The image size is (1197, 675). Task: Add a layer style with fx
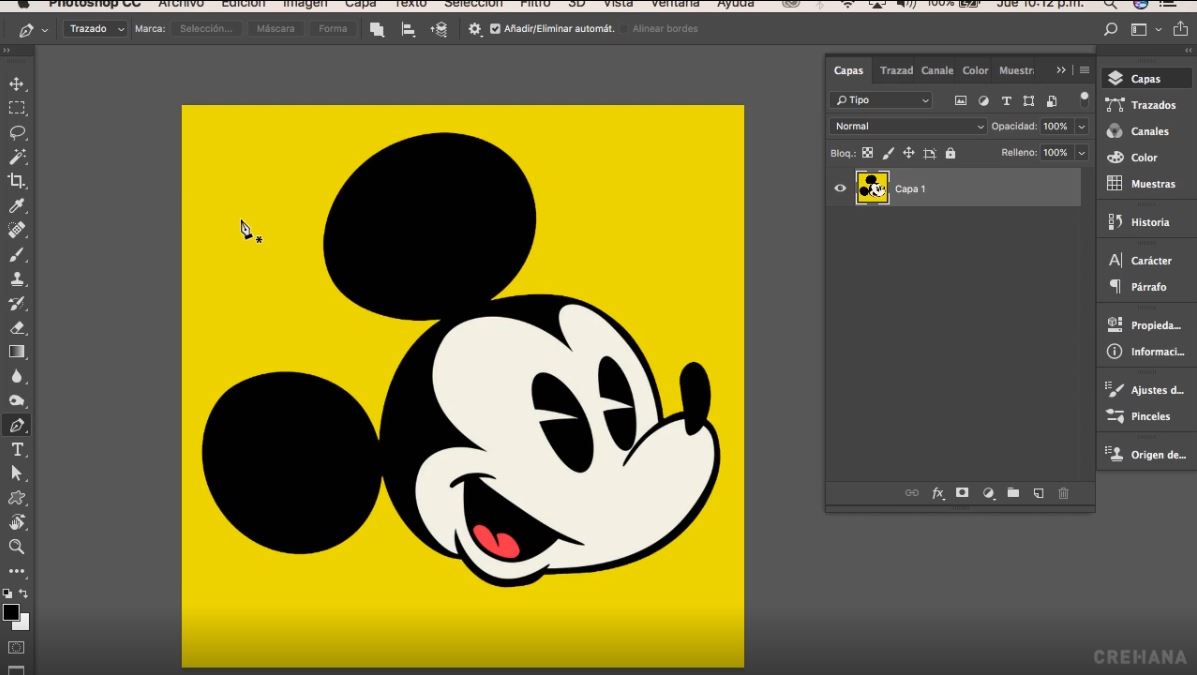point(938,493)
